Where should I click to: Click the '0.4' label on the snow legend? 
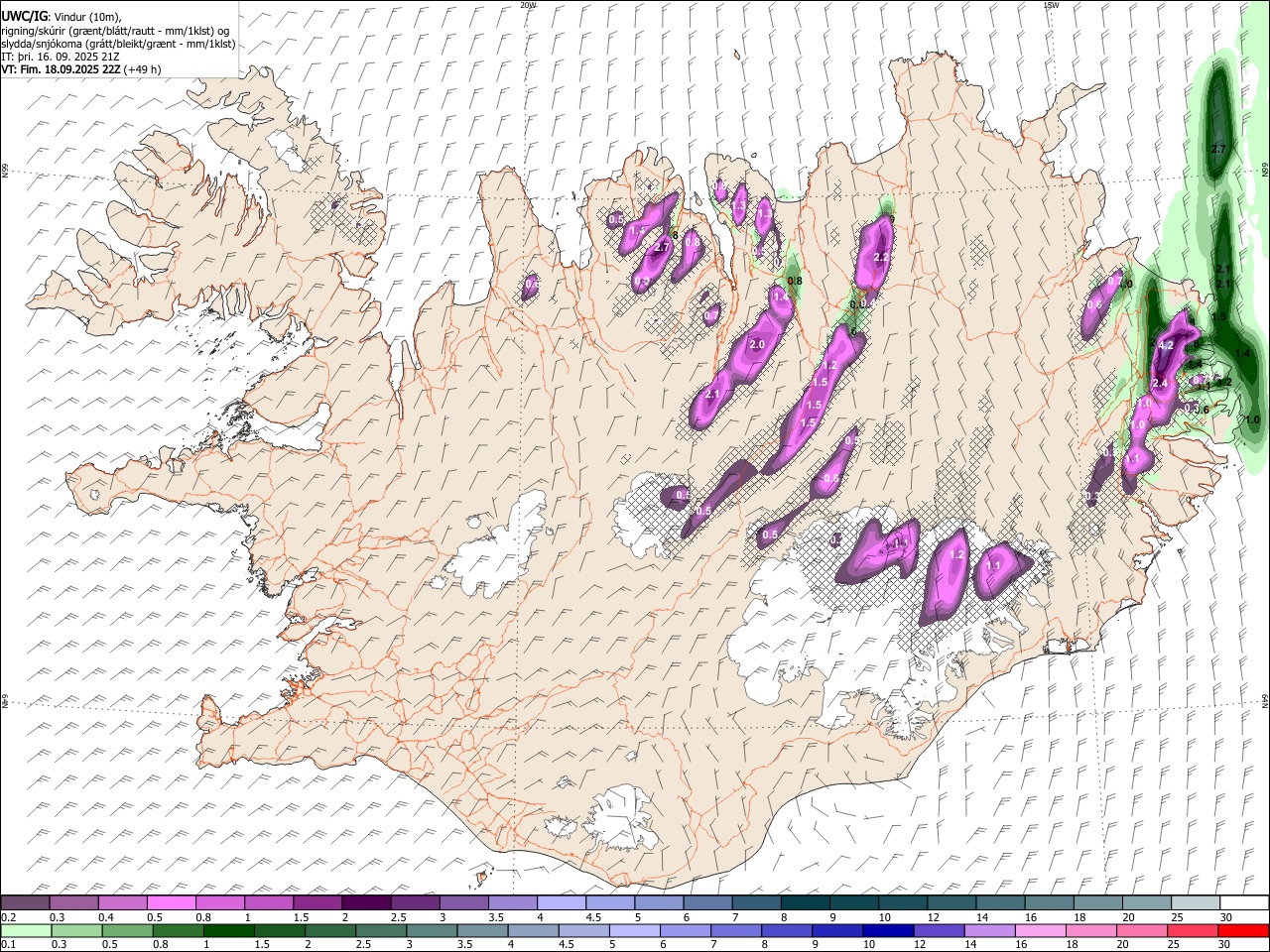point(105,917)
